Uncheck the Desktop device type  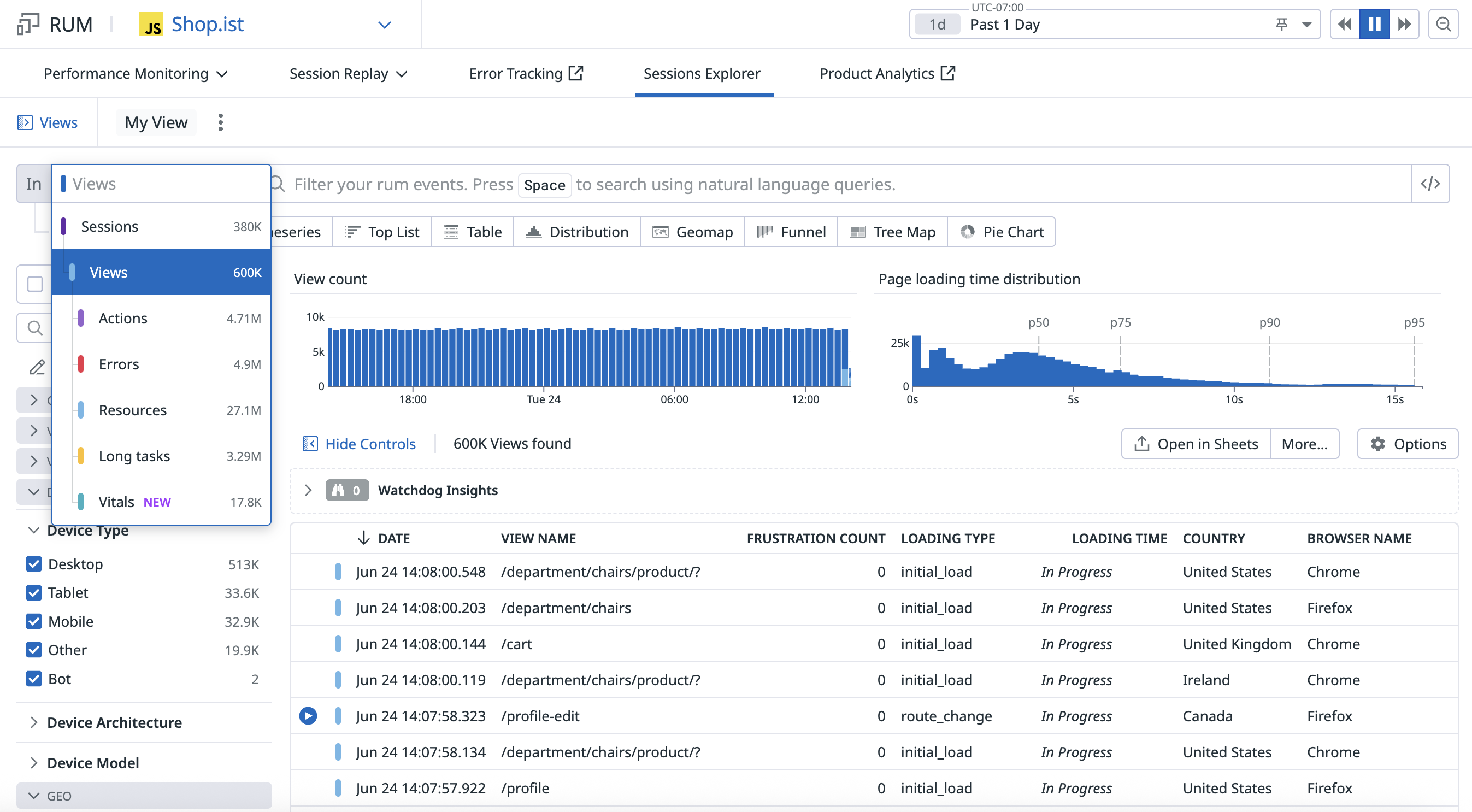tap(34, 564)
